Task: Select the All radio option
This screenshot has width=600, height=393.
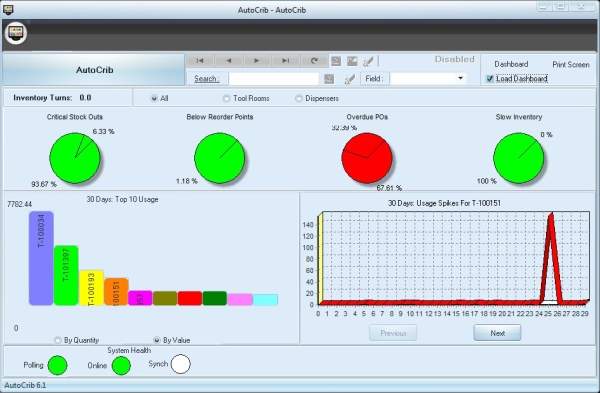Action: pos(154,98)
